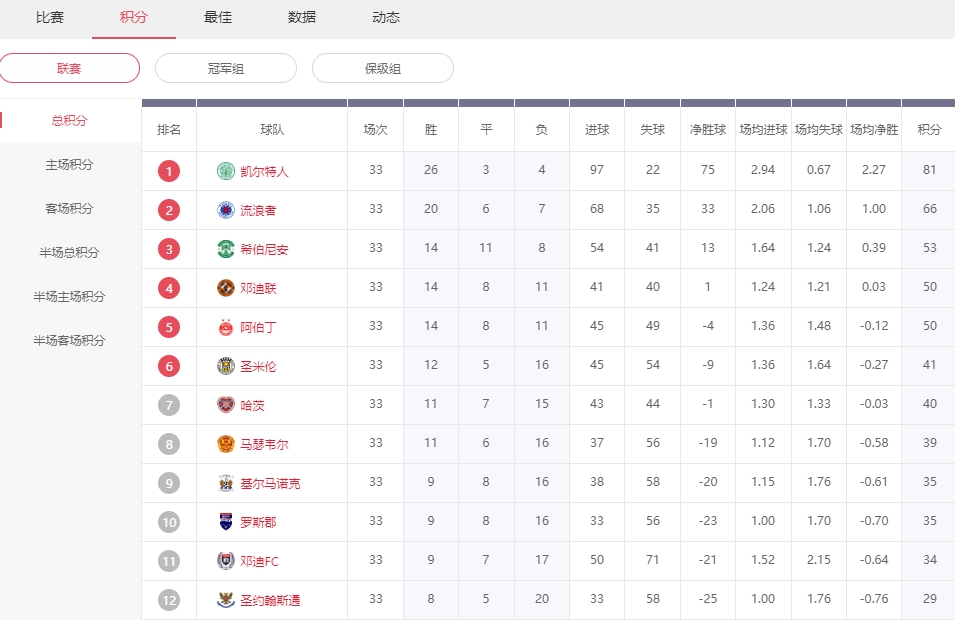
Task: Click the Dundee United crest icon
Action: point(225,288)
